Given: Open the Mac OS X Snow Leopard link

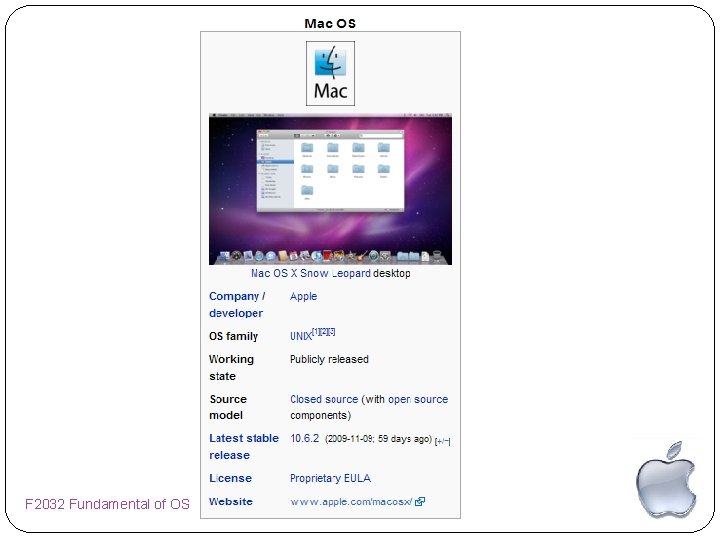Looking at the screenshot, I should 311,273.
